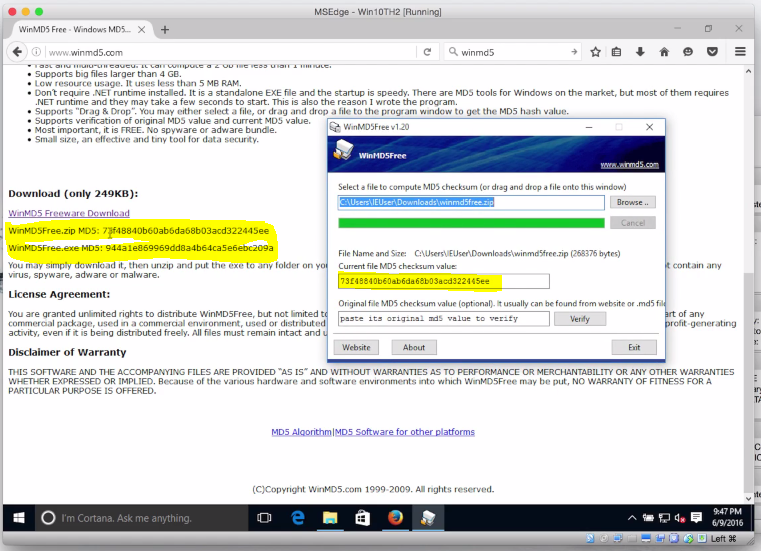Open Firefox hamburger menu

click(x=740, y=51)
